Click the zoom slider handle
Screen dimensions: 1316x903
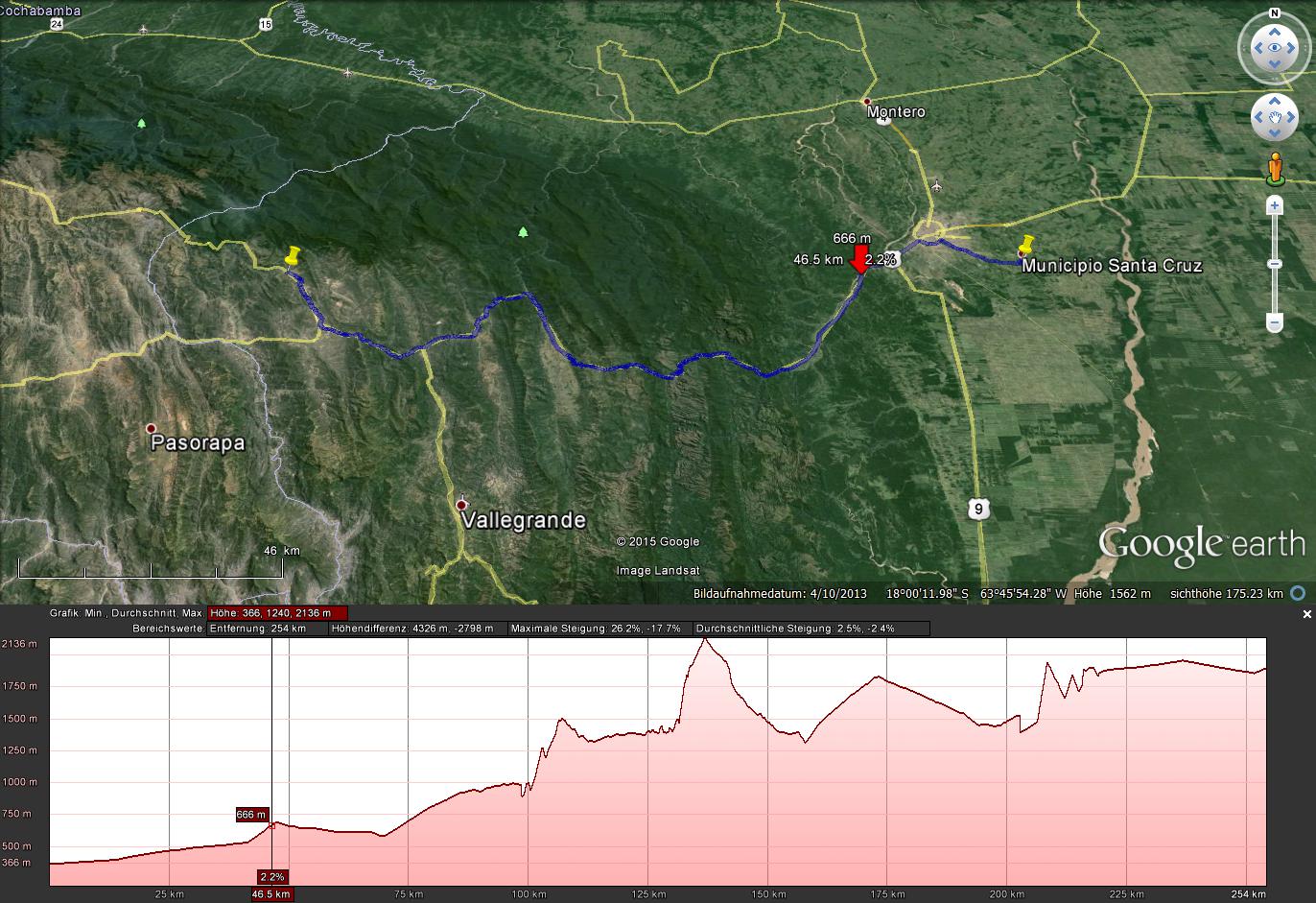(1274, 264)
